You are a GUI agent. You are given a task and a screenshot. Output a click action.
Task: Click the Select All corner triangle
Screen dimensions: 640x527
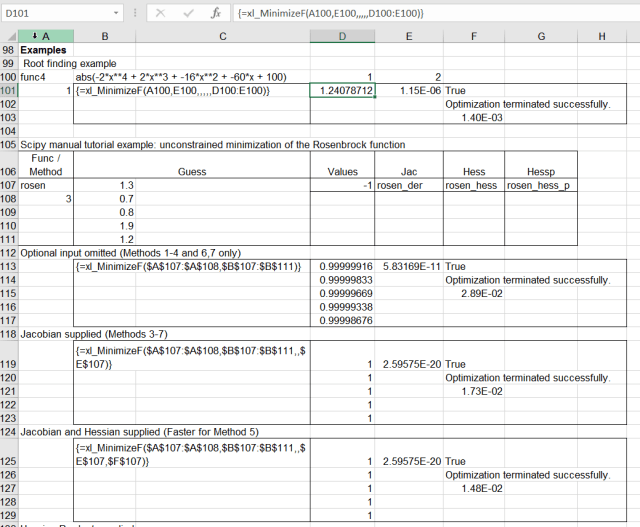point(9,36)
